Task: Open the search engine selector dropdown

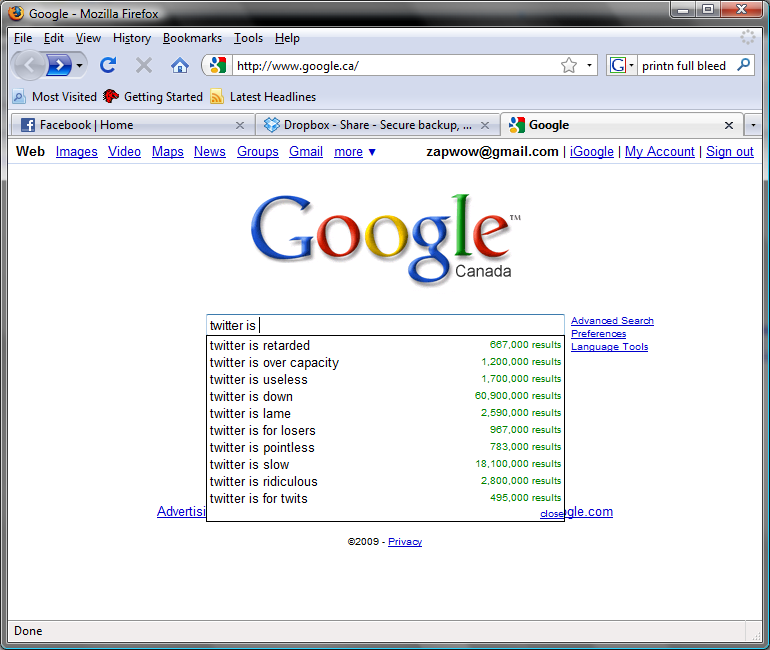Action: pos(622,65)
